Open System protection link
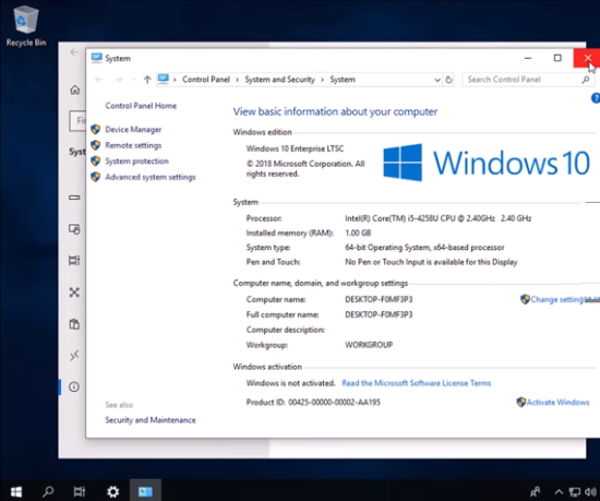Viewport: 600px width, 501px height. click(137, 161)
